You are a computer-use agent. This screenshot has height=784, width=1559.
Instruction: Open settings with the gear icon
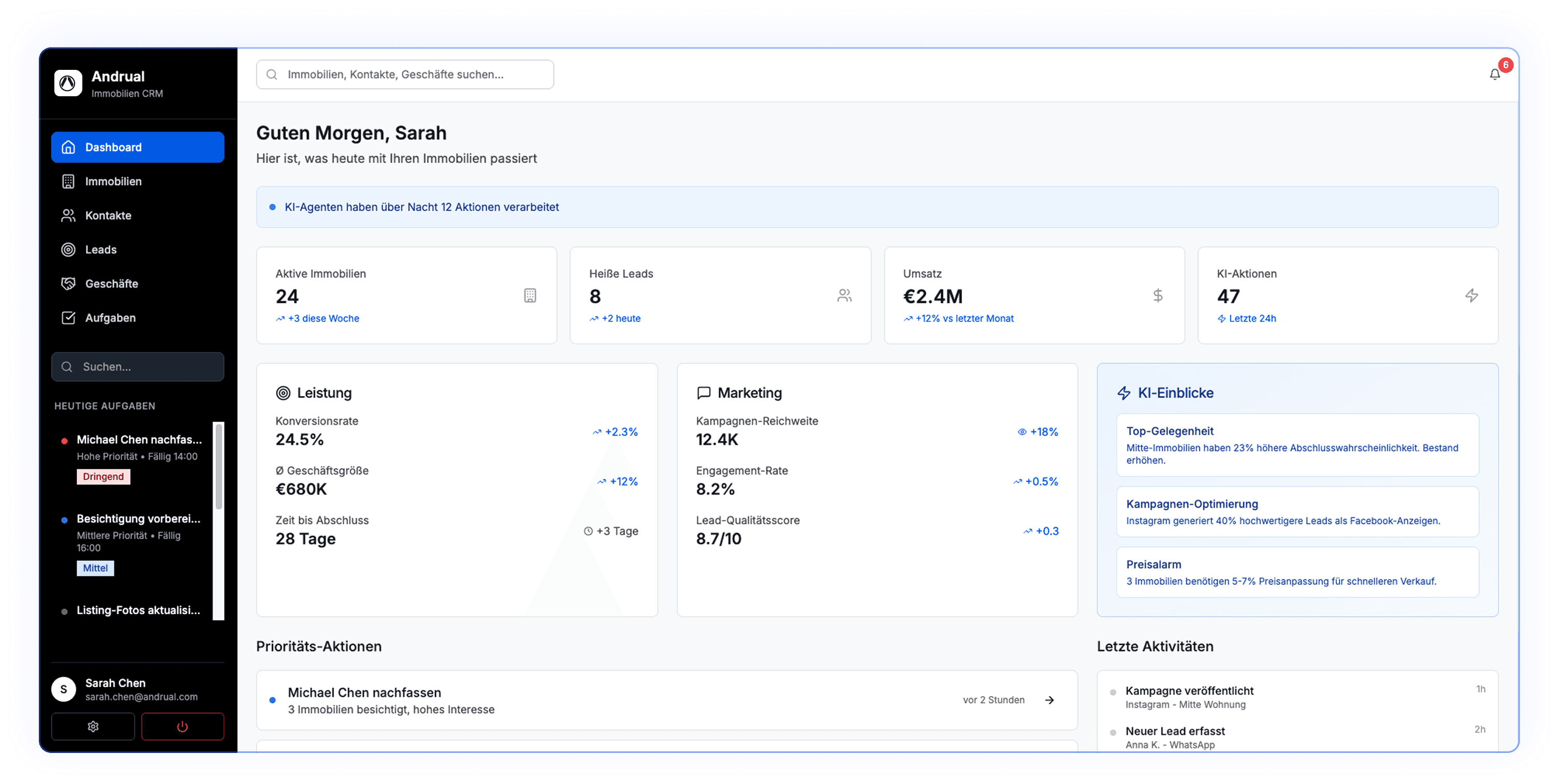(x=93, y=726)
